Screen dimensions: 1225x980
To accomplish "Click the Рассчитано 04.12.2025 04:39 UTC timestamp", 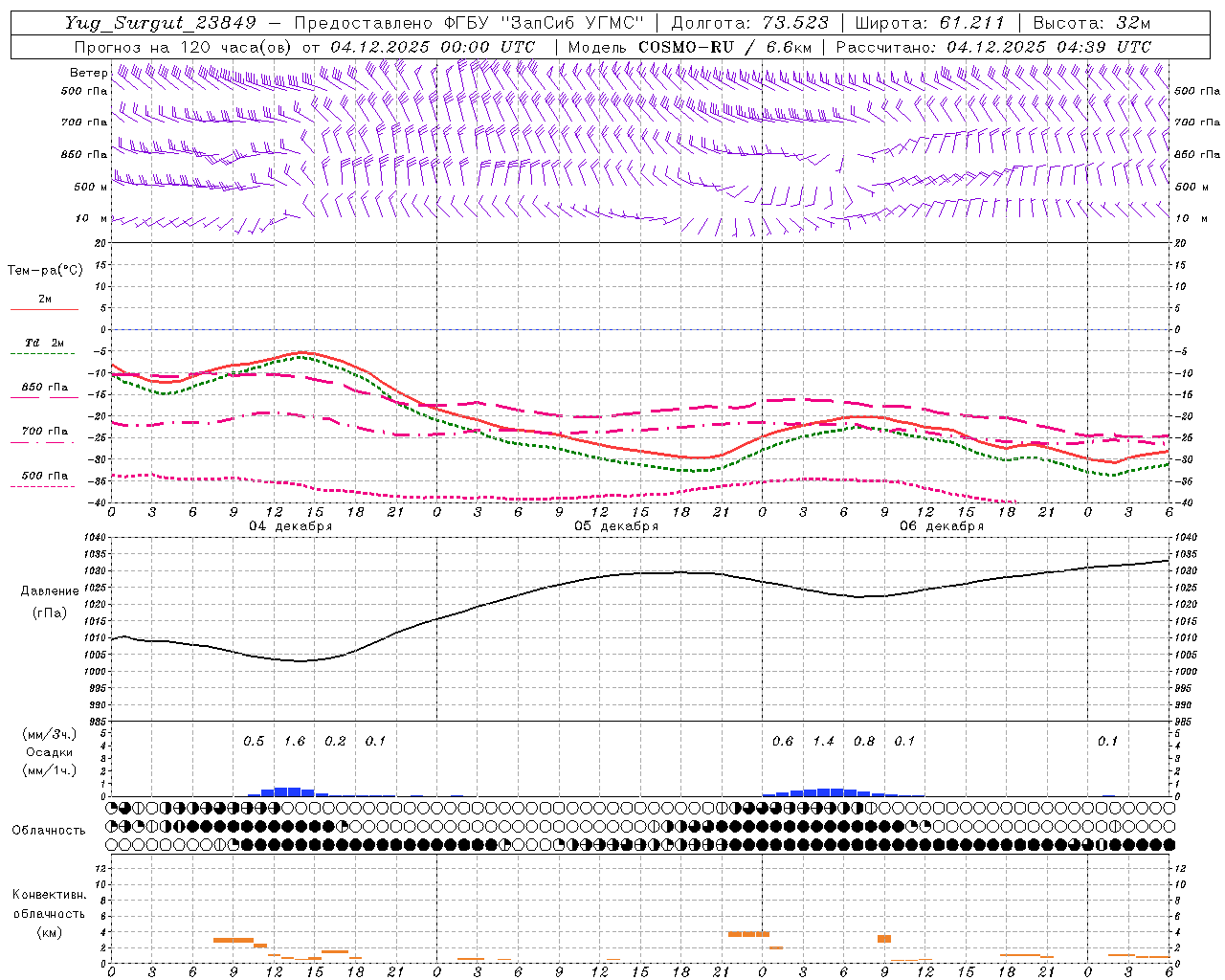I will tap(993, 47).
